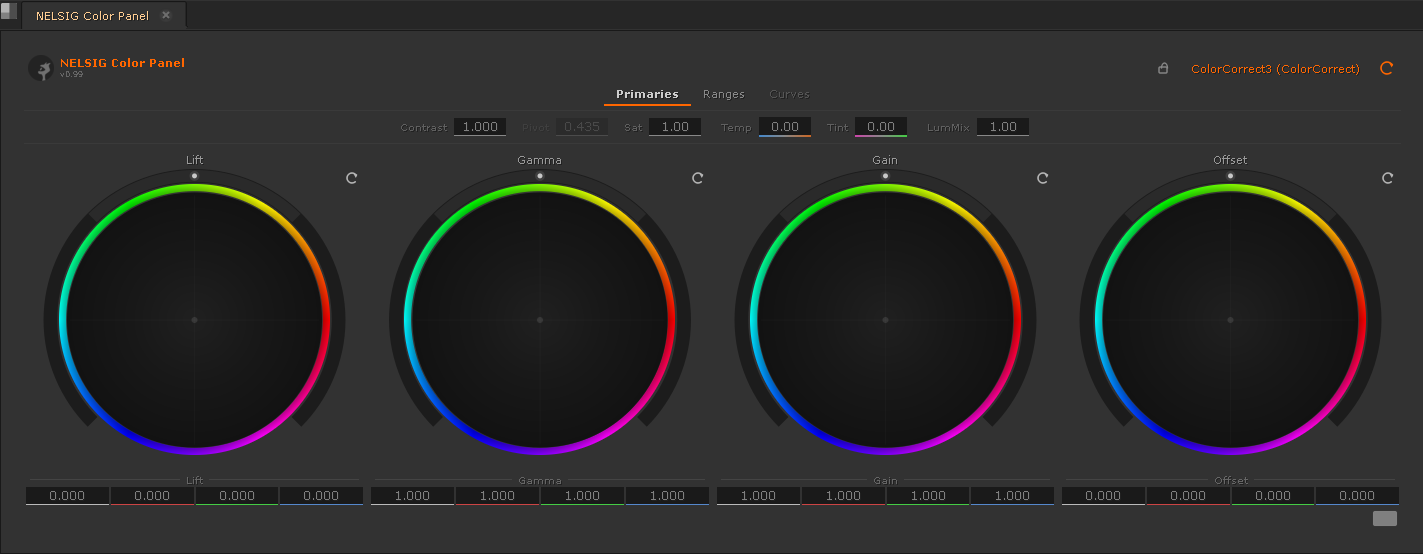Reset the Gain color wheel
Screen dimensions: 1423x554
tap(1042, 178)
